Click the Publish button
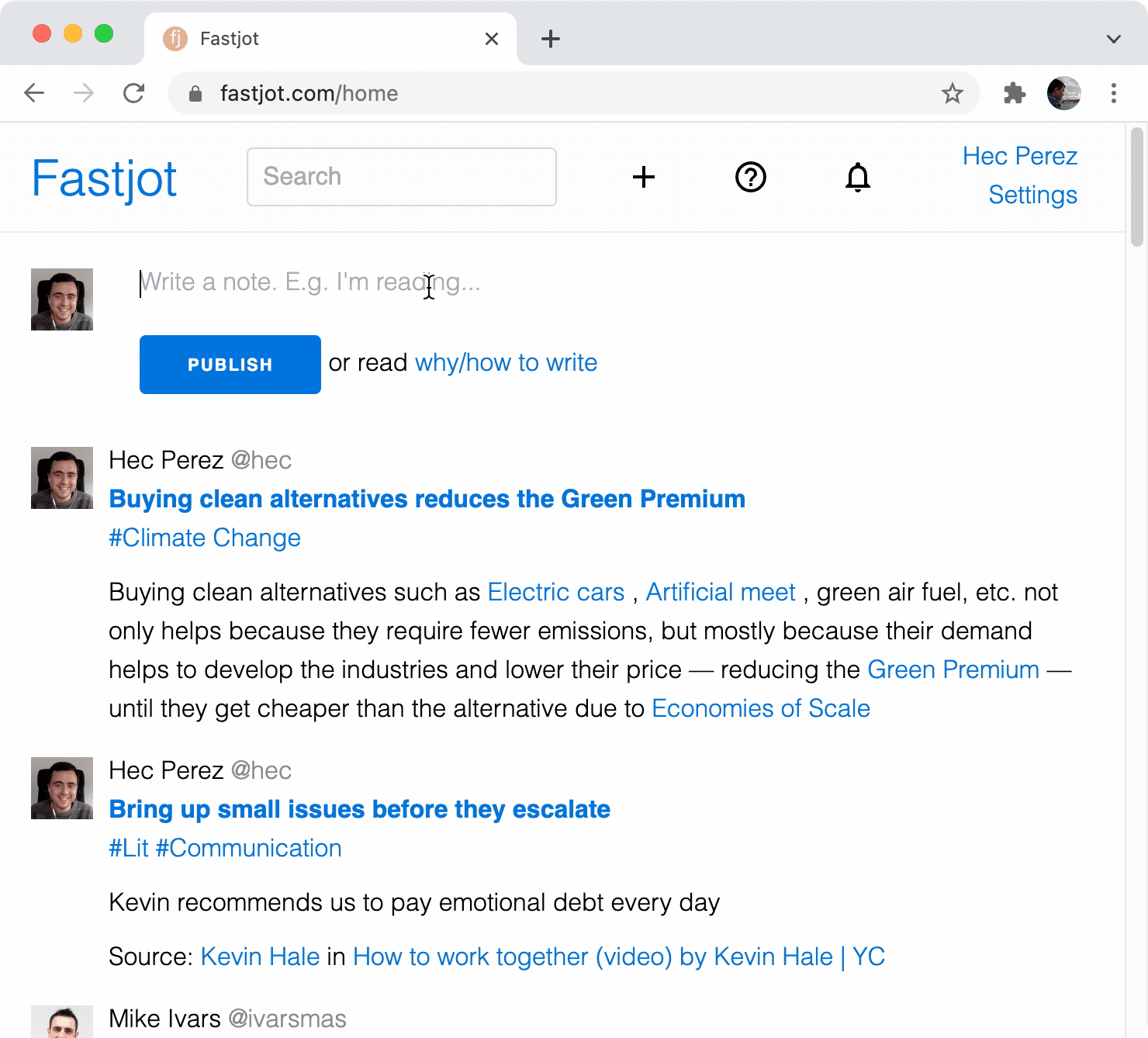The height and width of the screenshot is (1038, 1148). pos(230,364)
